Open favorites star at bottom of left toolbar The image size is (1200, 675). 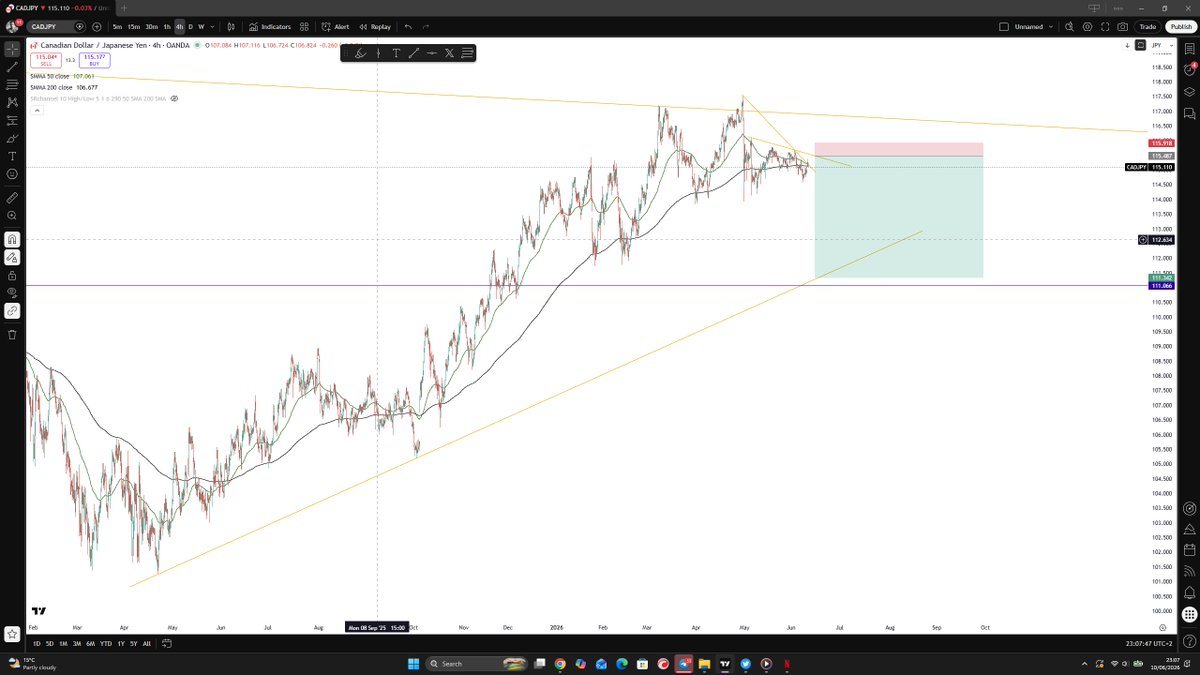pos(12,634)
